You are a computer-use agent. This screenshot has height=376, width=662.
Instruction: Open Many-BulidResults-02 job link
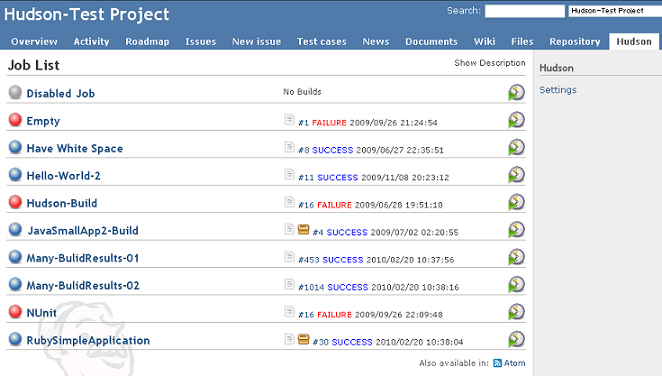83,285
